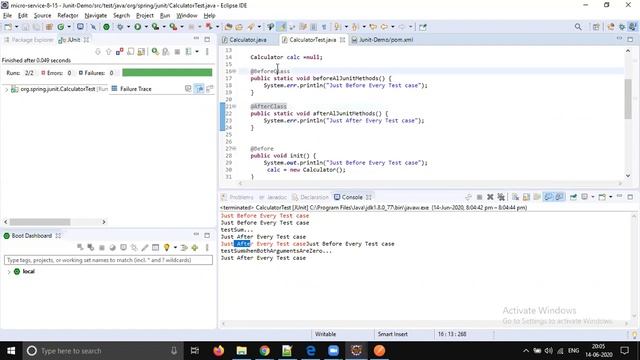The image size is (640, 360).
Task: Open New file dropdown arrow in toolbar
Action: click(17, 27)
